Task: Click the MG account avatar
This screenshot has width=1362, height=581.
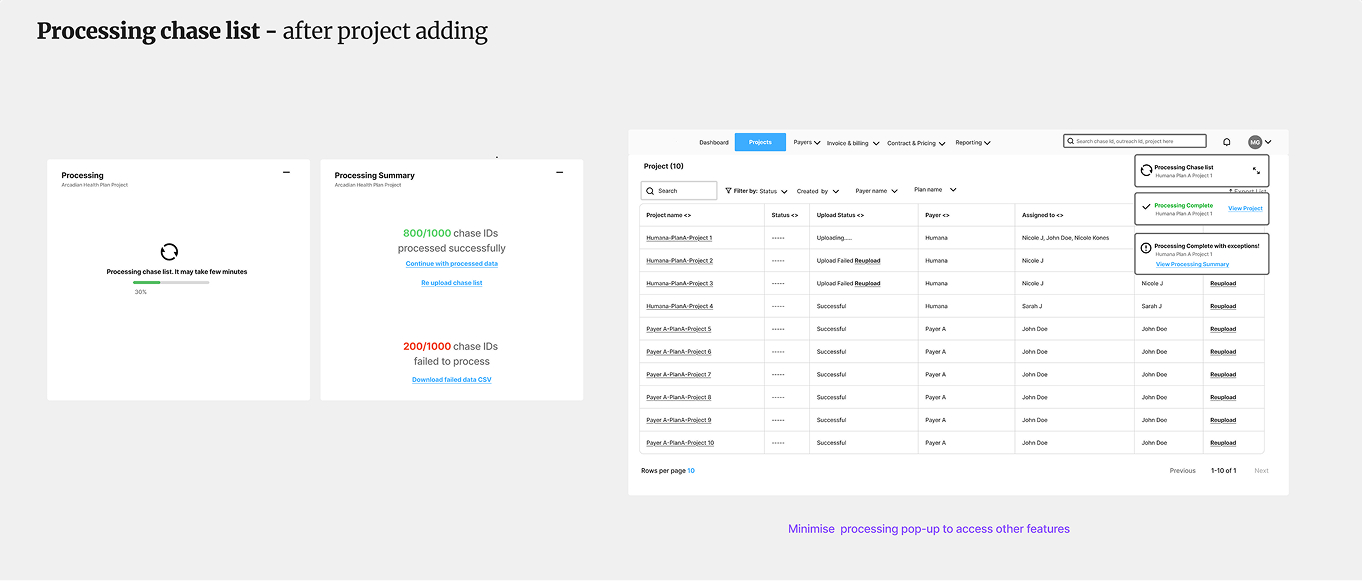Action: tap(1254, 142)
